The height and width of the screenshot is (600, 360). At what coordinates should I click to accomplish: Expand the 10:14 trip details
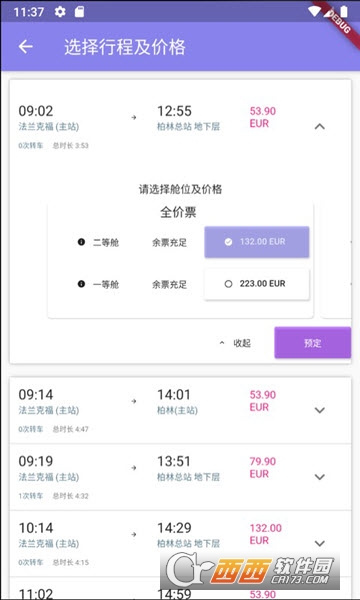[x=320, y=543]
